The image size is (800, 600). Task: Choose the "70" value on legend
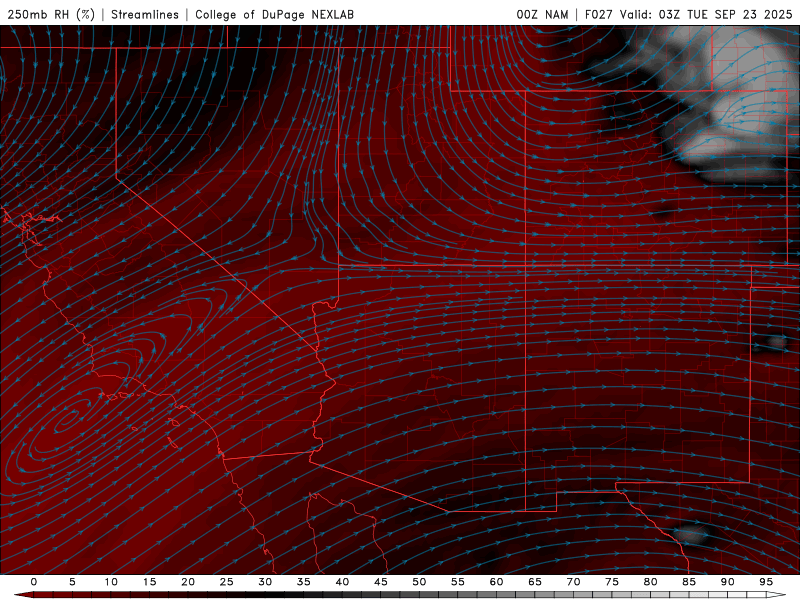click(x=573, y=582)
